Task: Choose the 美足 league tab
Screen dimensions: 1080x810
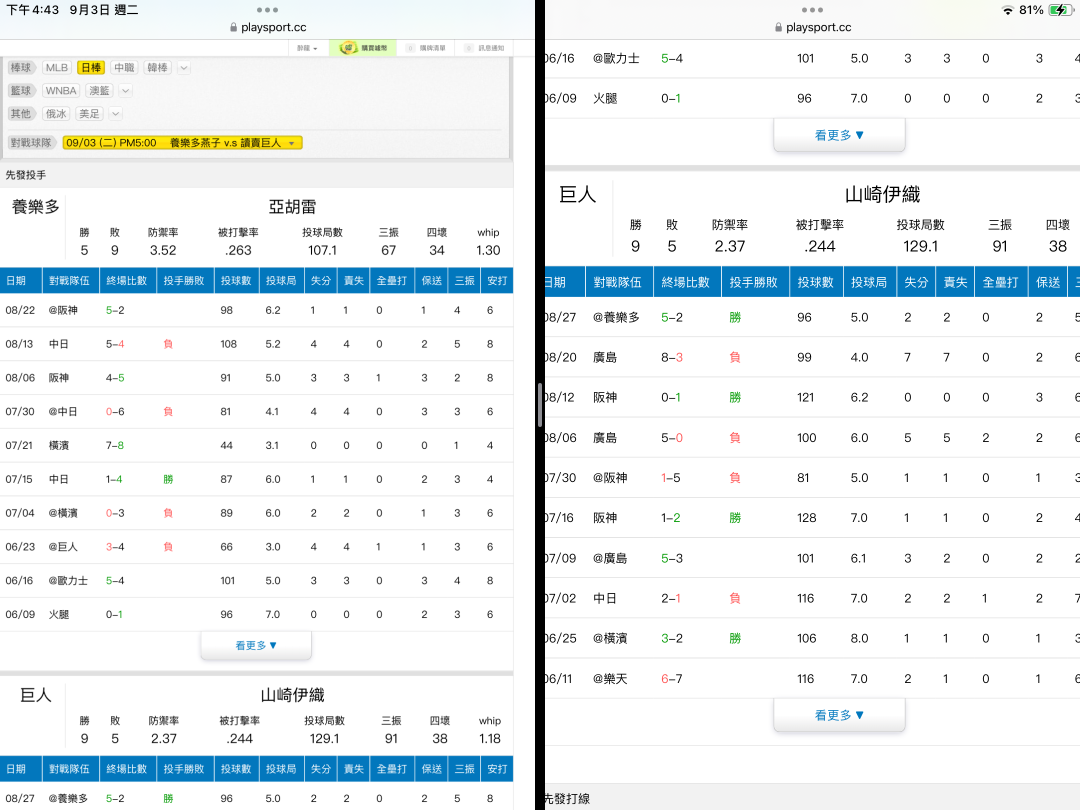Action: [x=90, y=114]
